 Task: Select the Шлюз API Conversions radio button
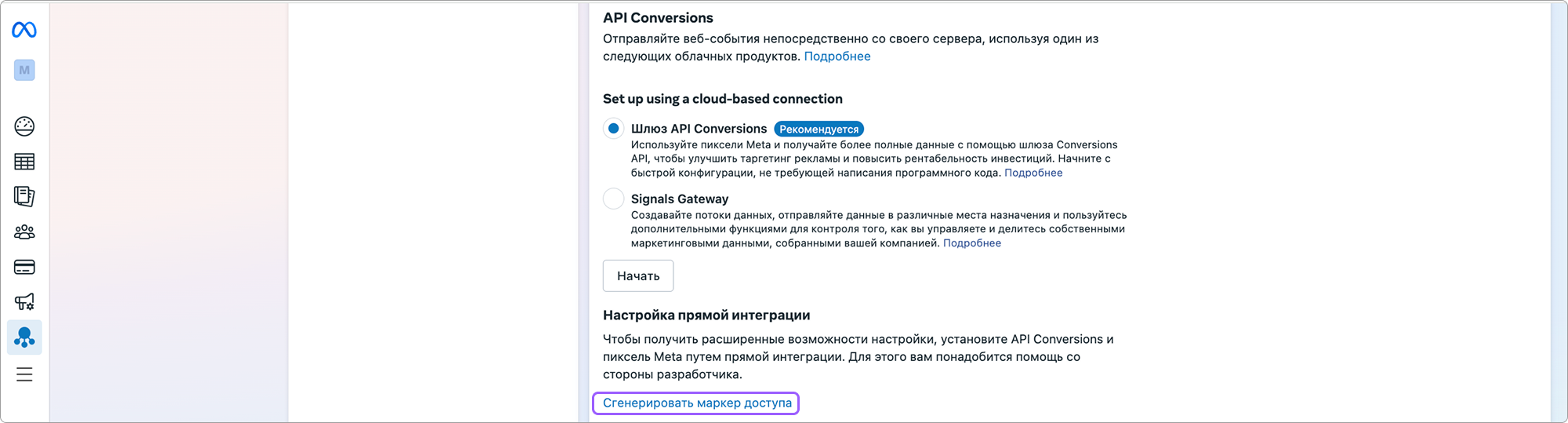tap(614, 129)
